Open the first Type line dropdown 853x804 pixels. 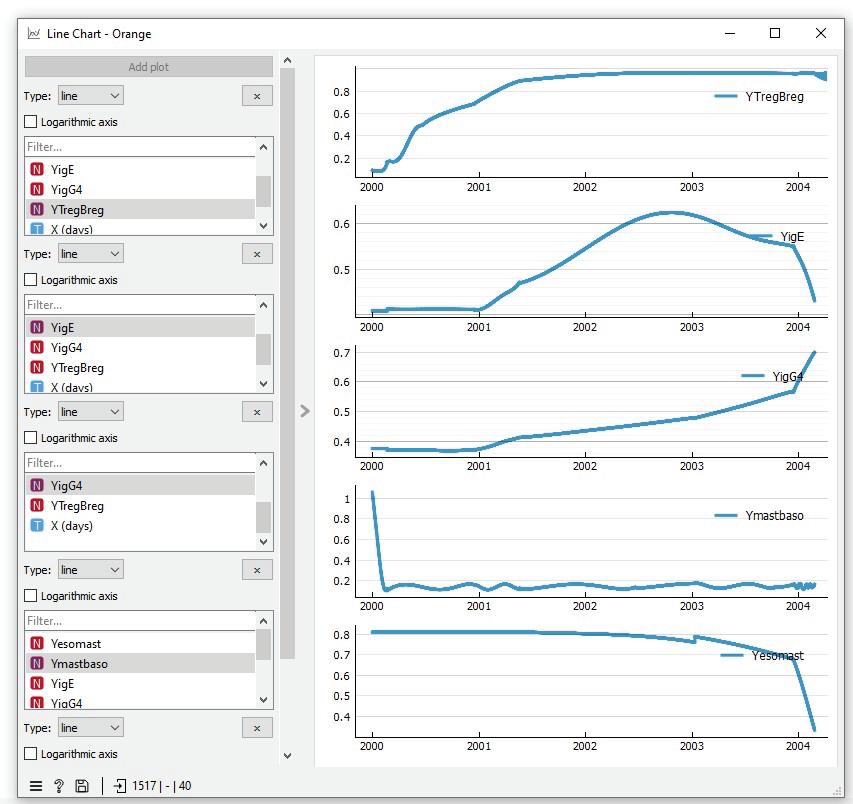91,96
